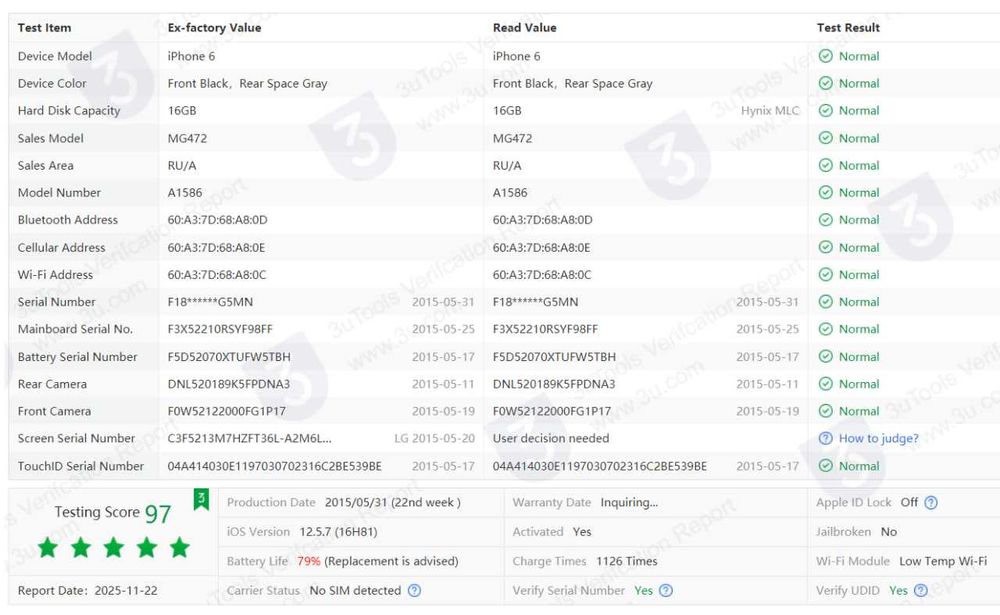Click green check icon in Cellular Address row
This screenshot has width=1000, height=615.
tap(825, 247)
